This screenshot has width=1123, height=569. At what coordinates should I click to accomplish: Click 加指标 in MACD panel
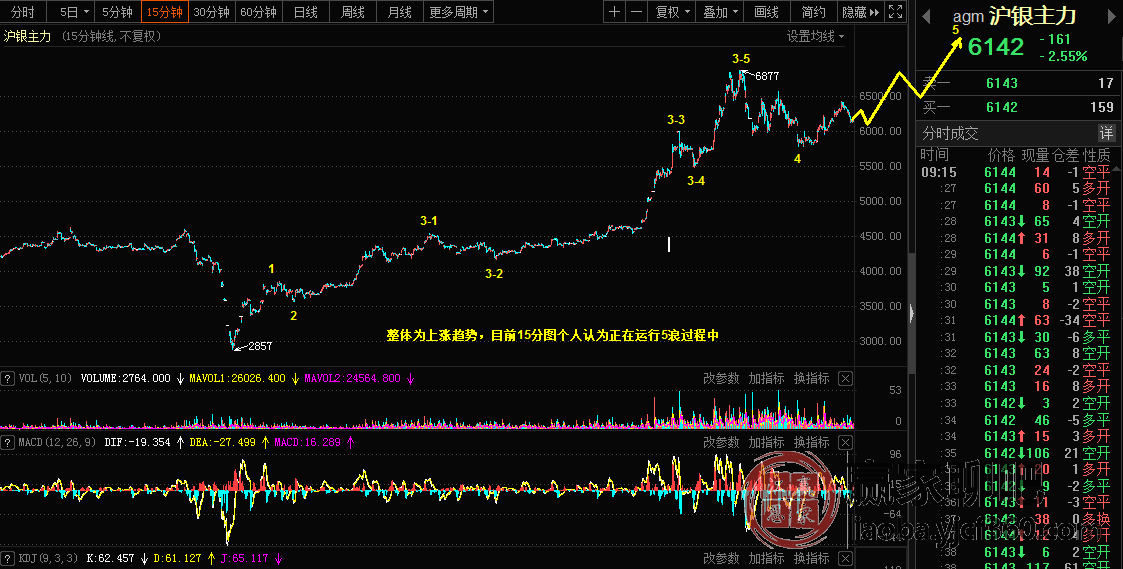coord(766,442)
